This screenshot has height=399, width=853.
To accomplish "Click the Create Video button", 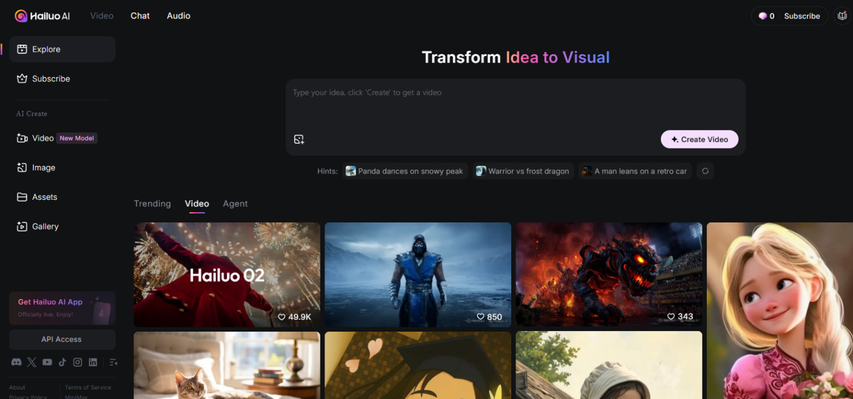I will (x=700, y=139).
